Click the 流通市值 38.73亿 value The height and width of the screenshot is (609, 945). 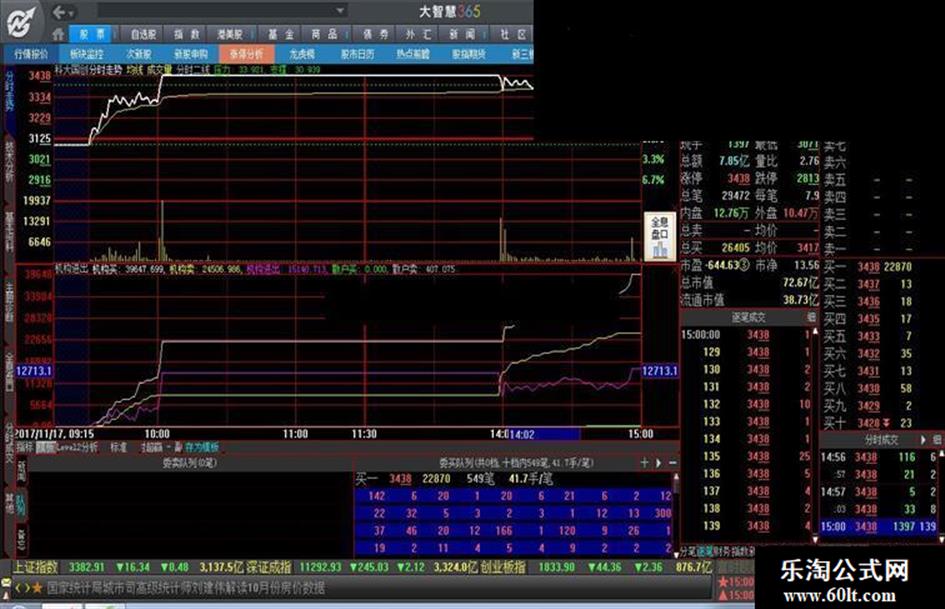pyautogui.click(x=801, y=300)
